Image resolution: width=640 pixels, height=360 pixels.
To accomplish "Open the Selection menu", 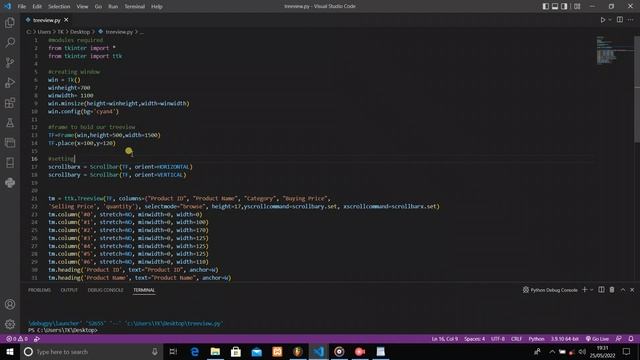I will (x=59, y=6).
